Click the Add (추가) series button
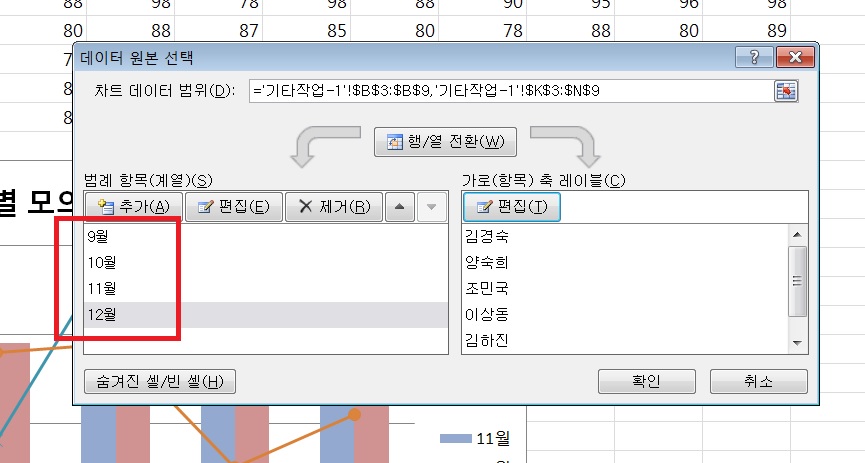The image size is (865, 463). pos(133,207)
